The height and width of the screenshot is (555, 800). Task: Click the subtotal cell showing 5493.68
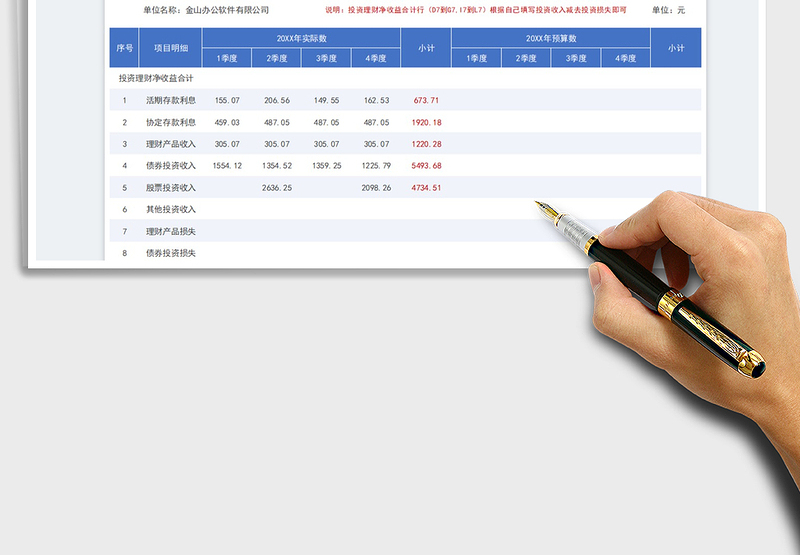pyautogui.click(x=426, y=166)
